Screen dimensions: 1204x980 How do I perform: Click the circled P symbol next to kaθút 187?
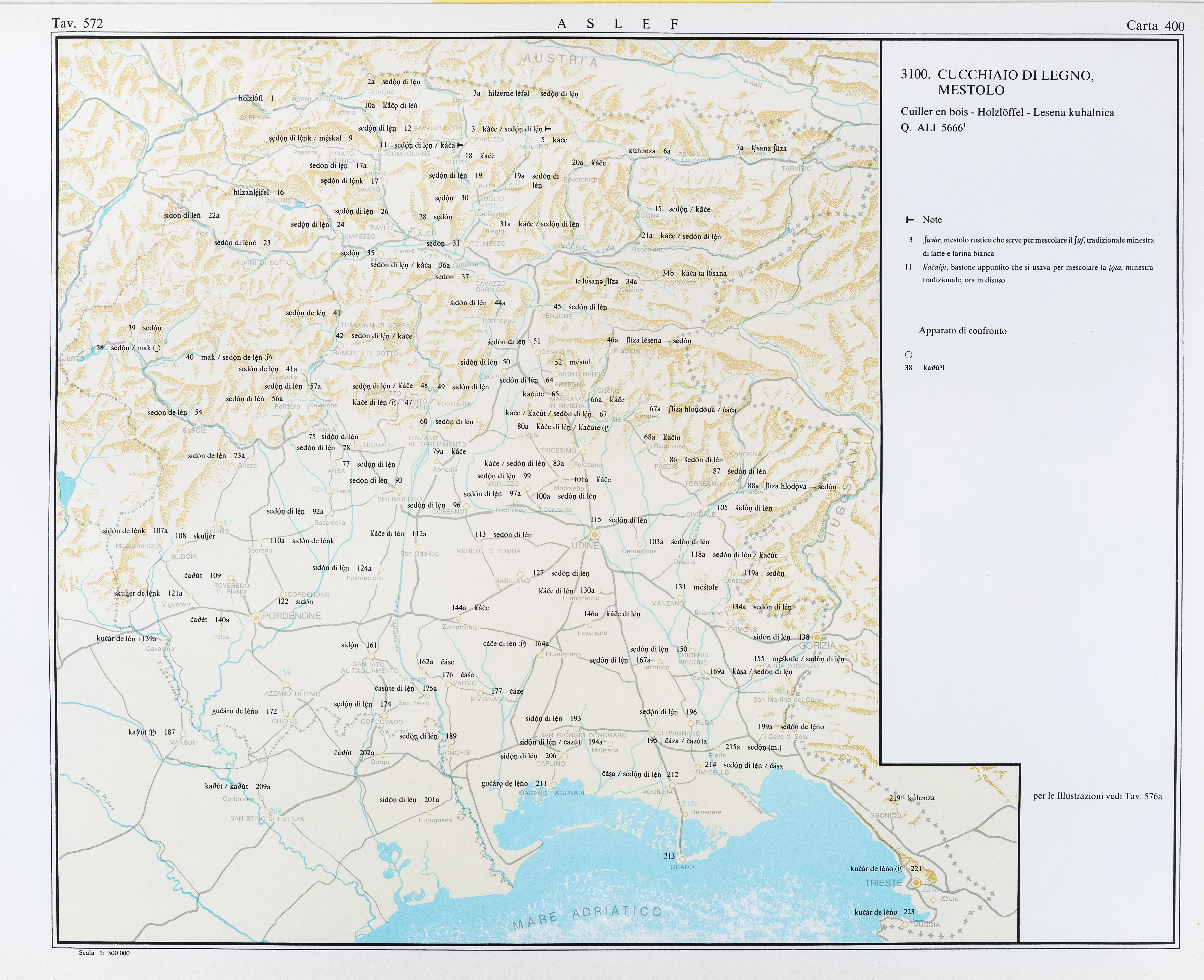(153, 732)
